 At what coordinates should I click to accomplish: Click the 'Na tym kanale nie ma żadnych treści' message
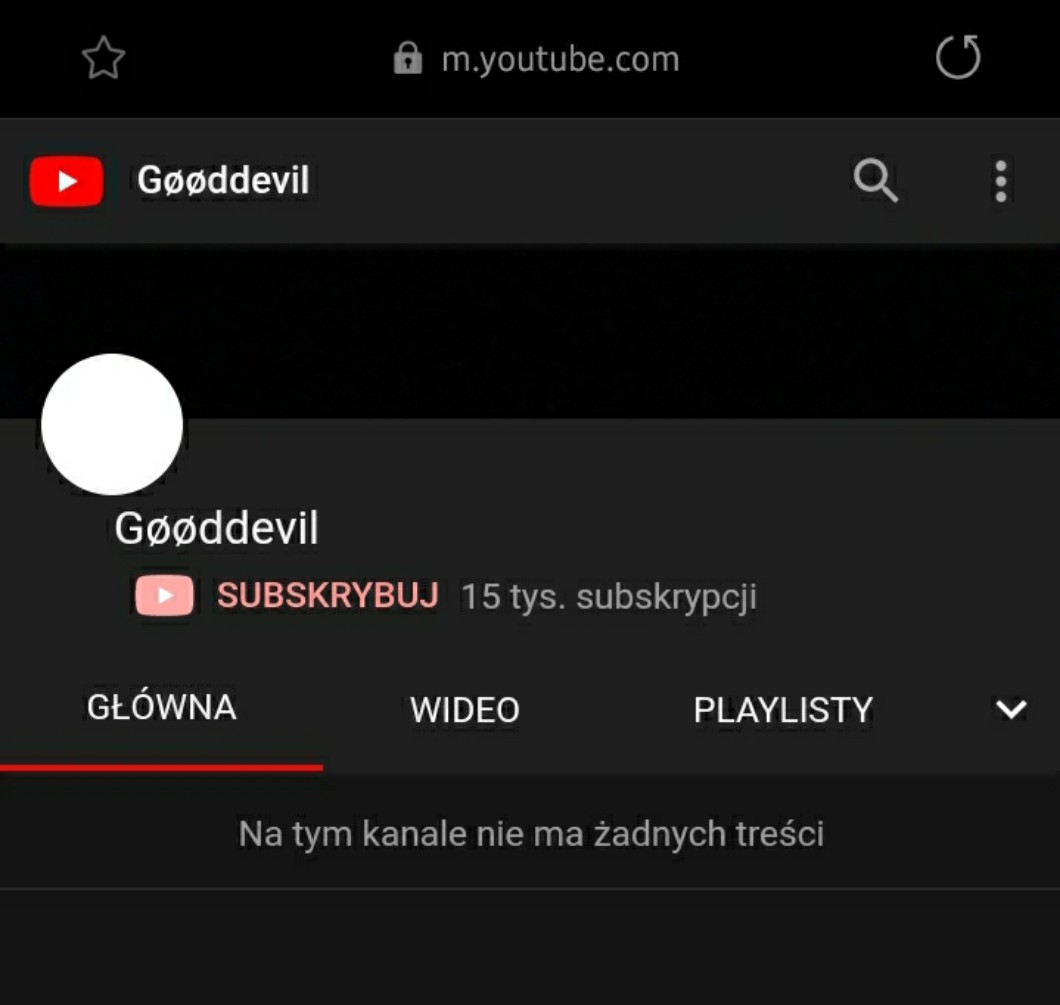[531, 833]
